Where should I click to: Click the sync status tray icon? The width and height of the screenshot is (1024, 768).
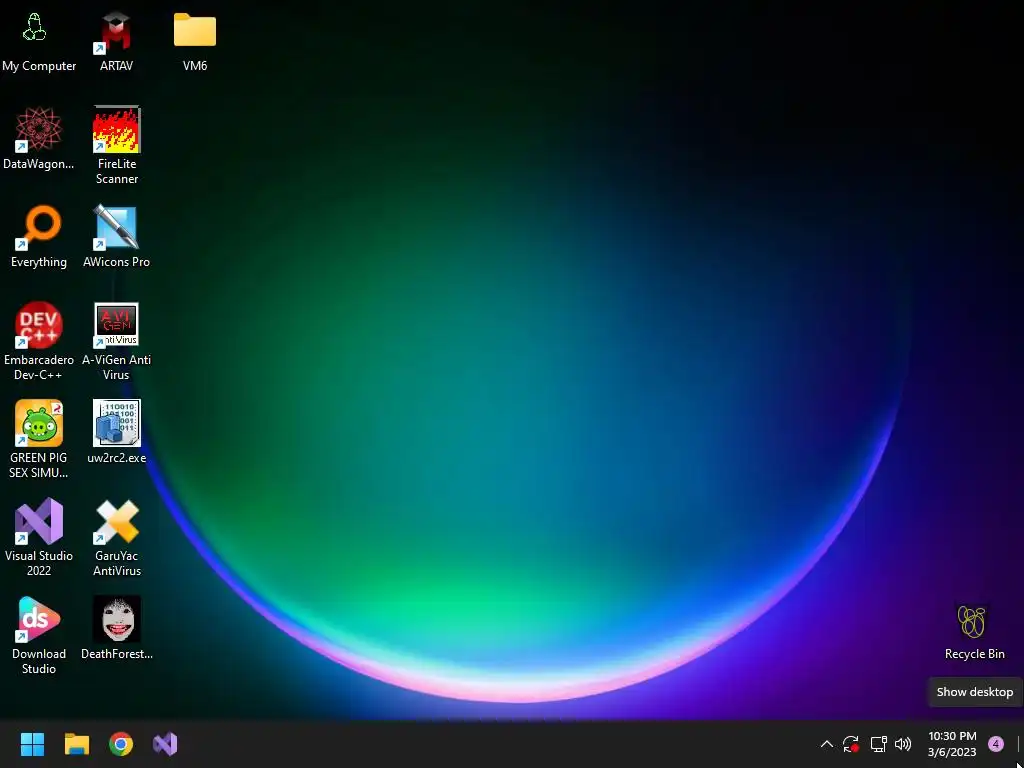click(x=851, y=744)
